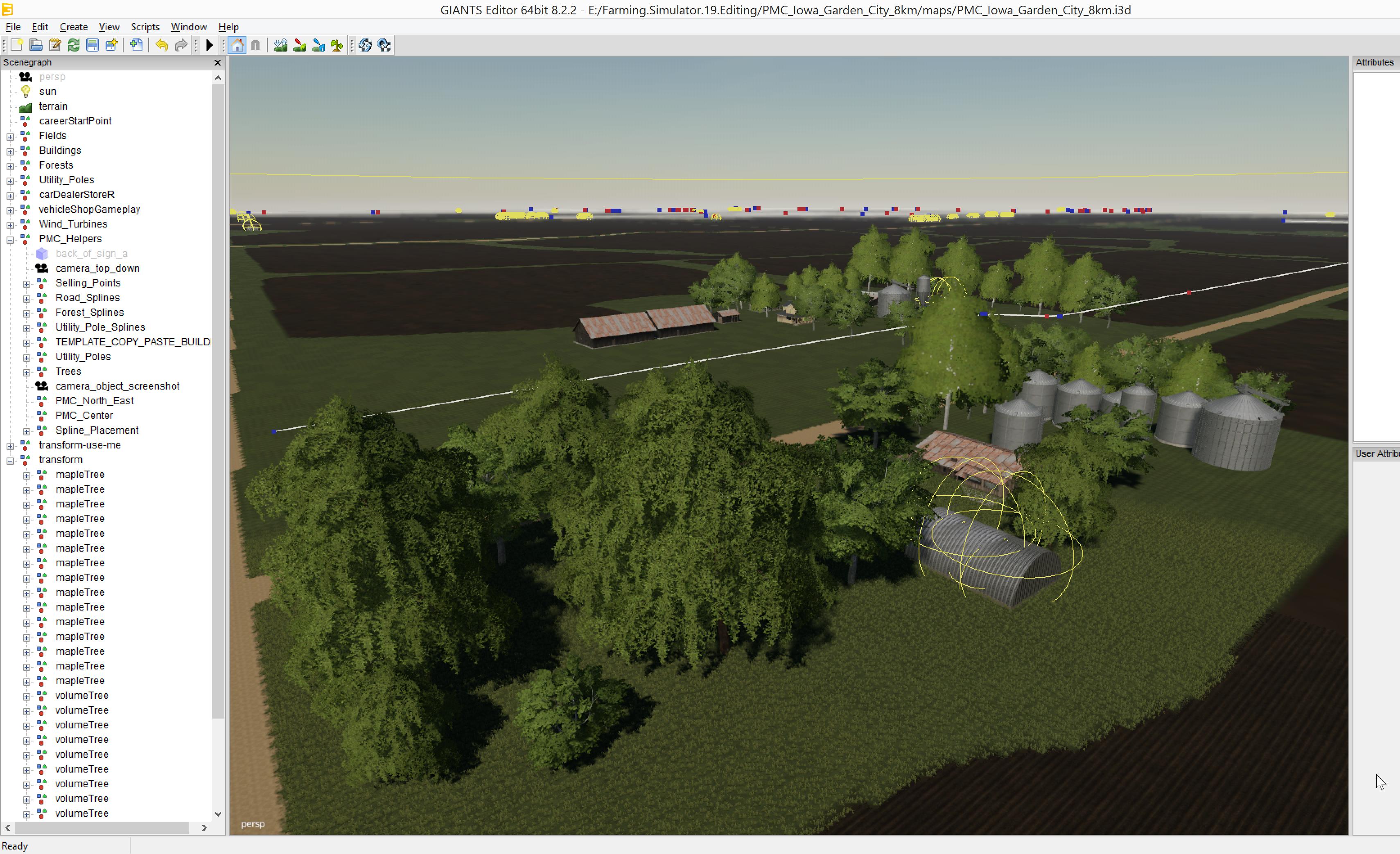The width and height of the screenshot is (1400, 854).
Task: Select PMC_Center in the tree
Action: (x=84, y=416)
